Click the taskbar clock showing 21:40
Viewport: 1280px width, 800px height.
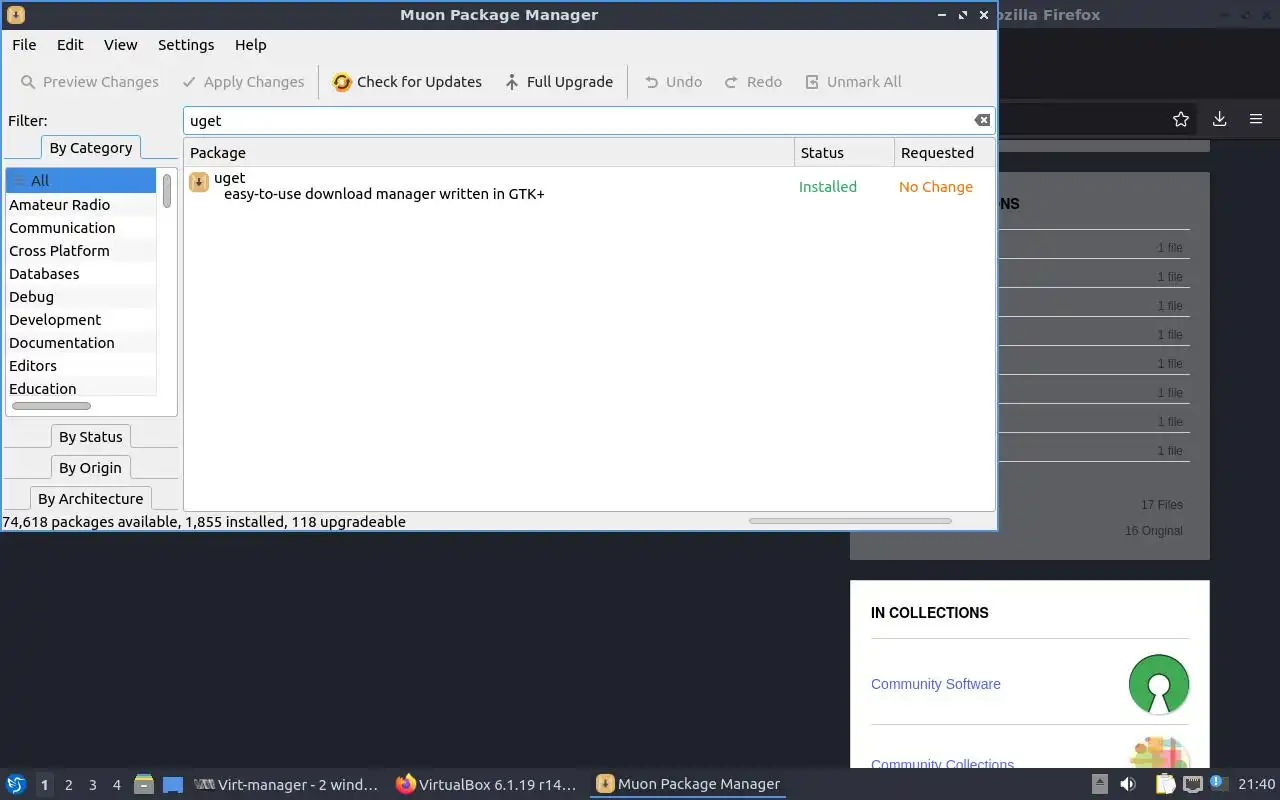(1256, 785)
